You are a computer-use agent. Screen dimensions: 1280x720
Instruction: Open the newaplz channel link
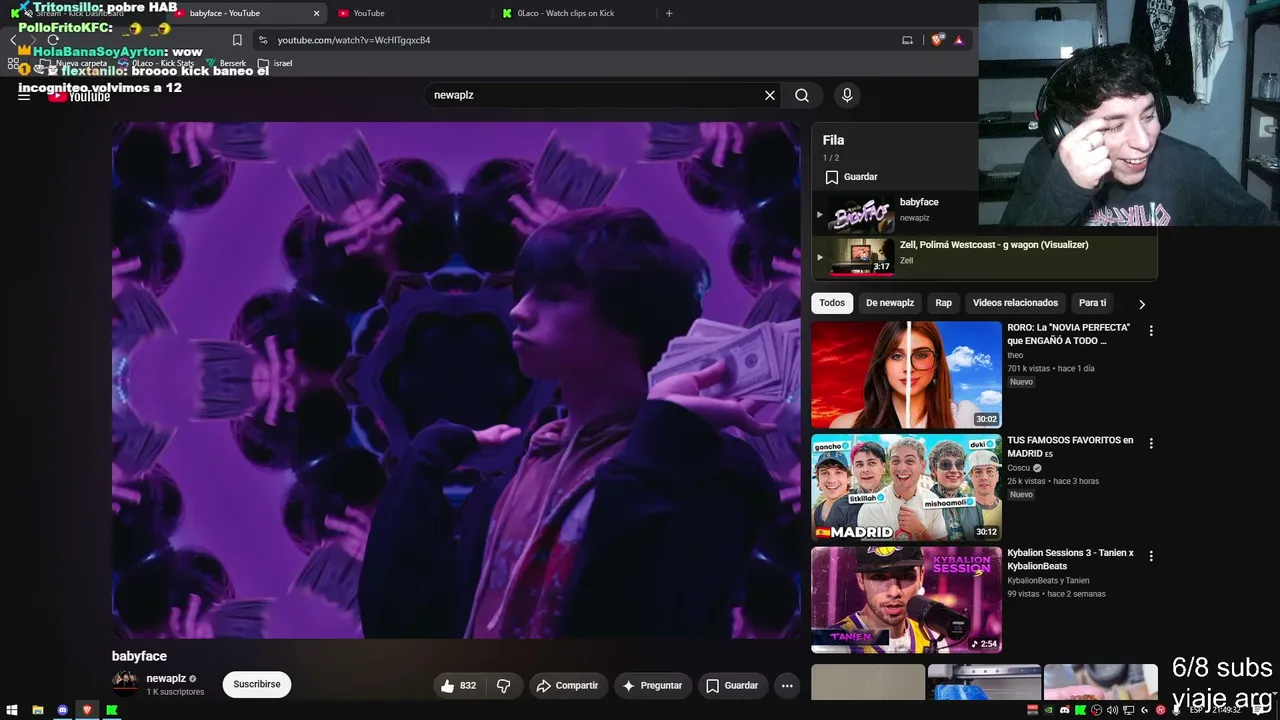click(166, 679)
